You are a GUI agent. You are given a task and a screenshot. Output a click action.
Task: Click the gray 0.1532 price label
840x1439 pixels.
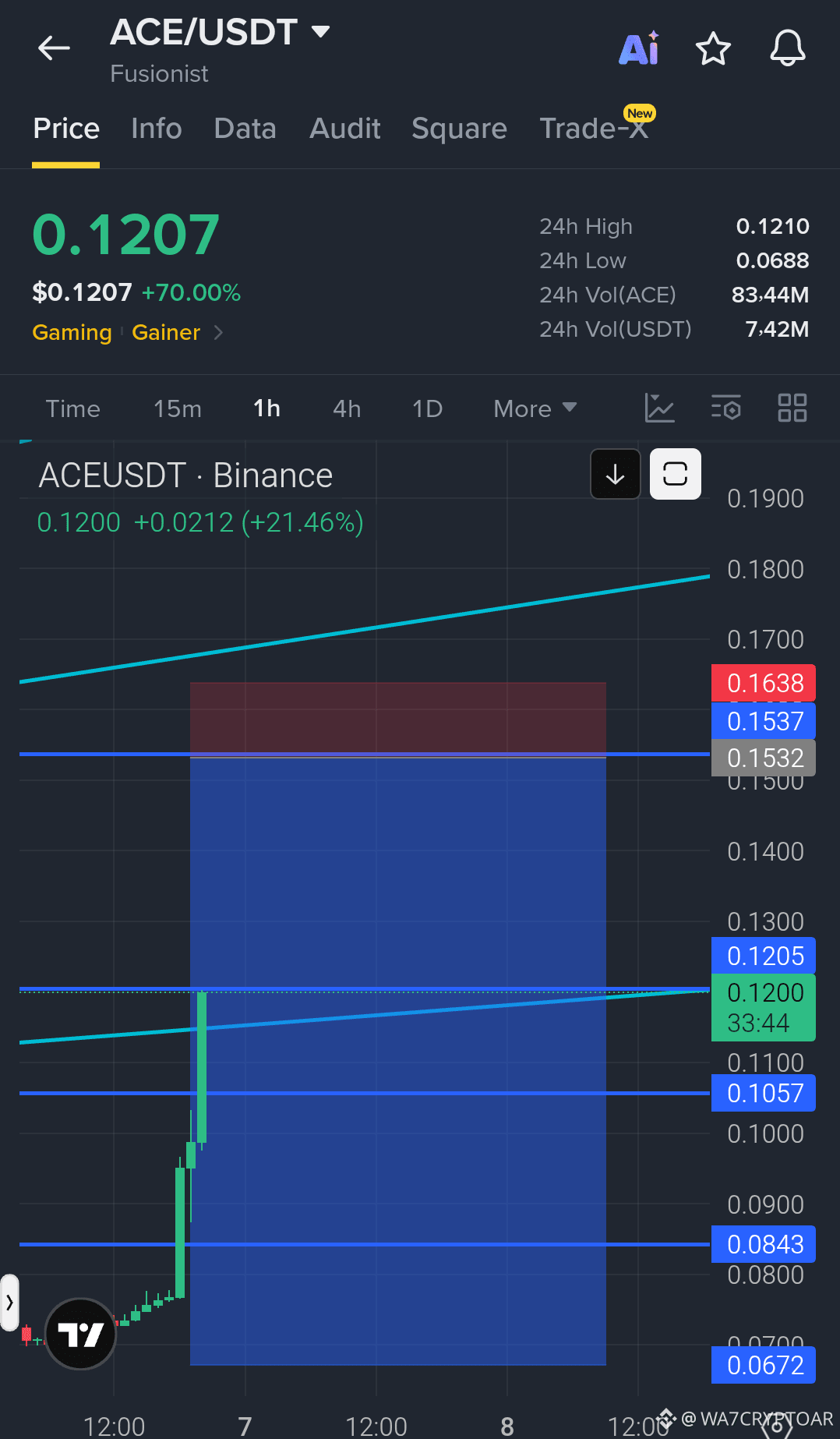[x=764, y=758]
